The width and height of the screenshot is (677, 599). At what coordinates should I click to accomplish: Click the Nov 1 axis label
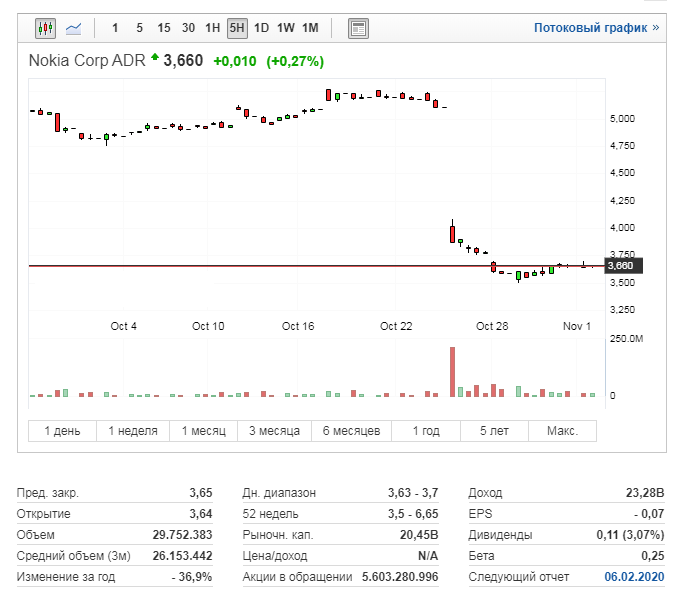(576, 326)
